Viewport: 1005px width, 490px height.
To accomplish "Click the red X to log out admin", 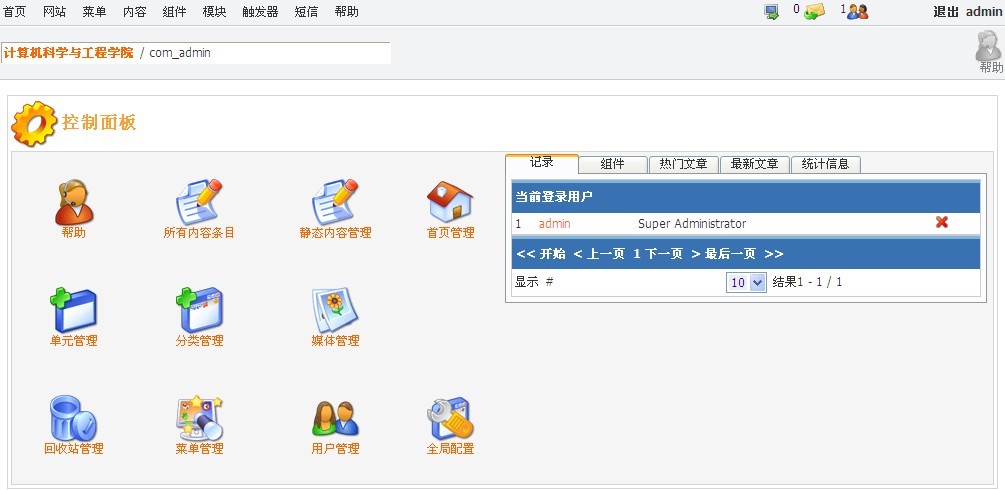I will point(941,223).
